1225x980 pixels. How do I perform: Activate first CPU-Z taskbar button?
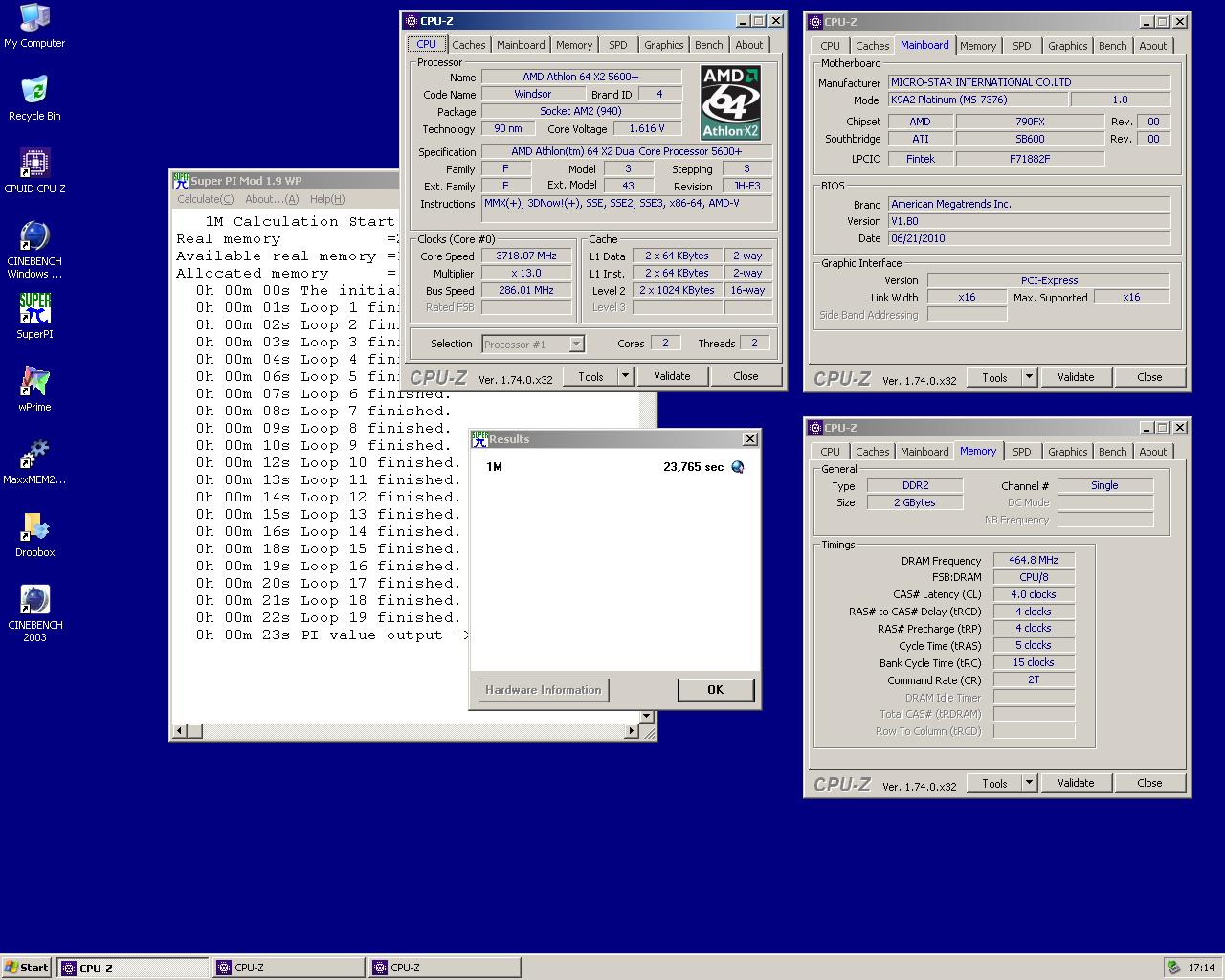pyautogui.click(x=132, y=968)
